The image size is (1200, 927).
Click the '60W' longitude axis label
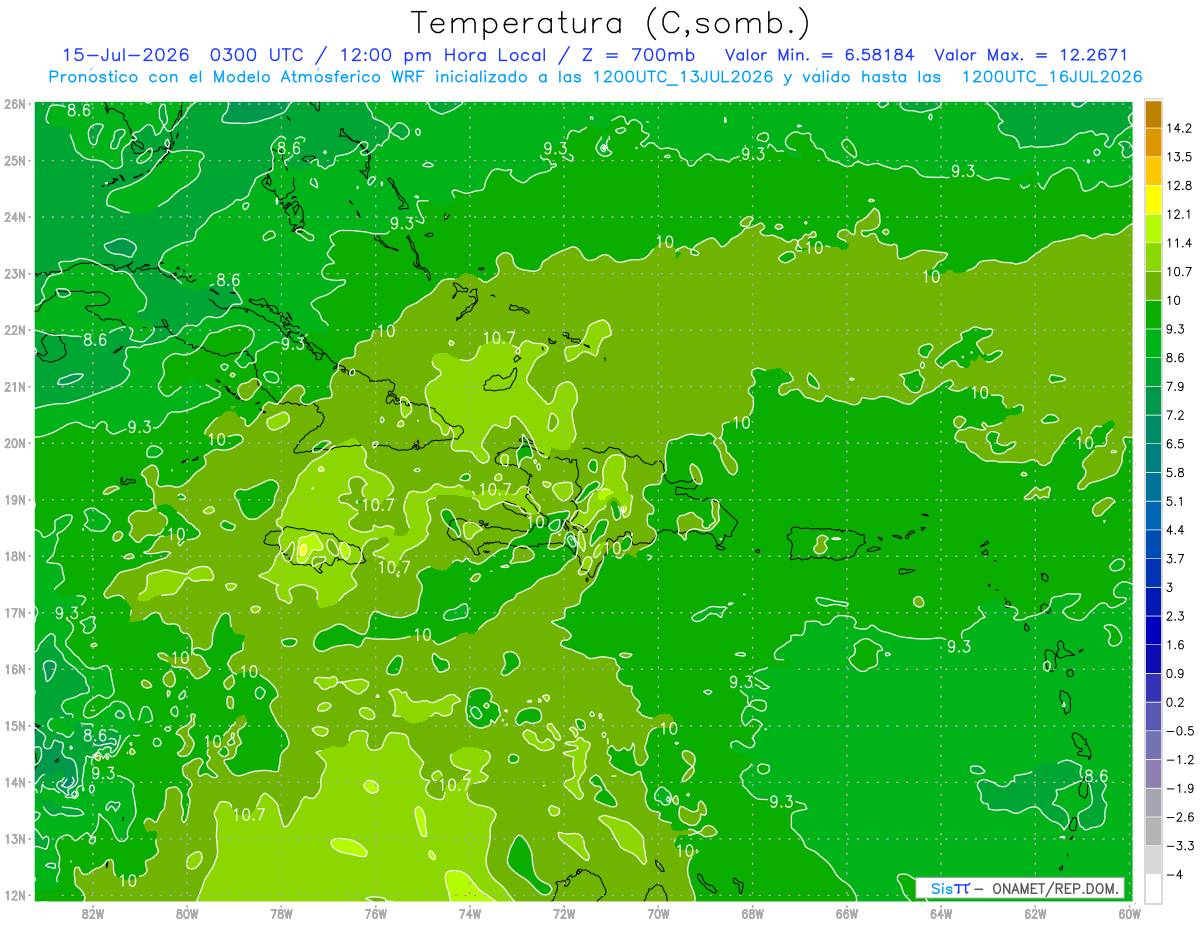tap(1130, 913)
